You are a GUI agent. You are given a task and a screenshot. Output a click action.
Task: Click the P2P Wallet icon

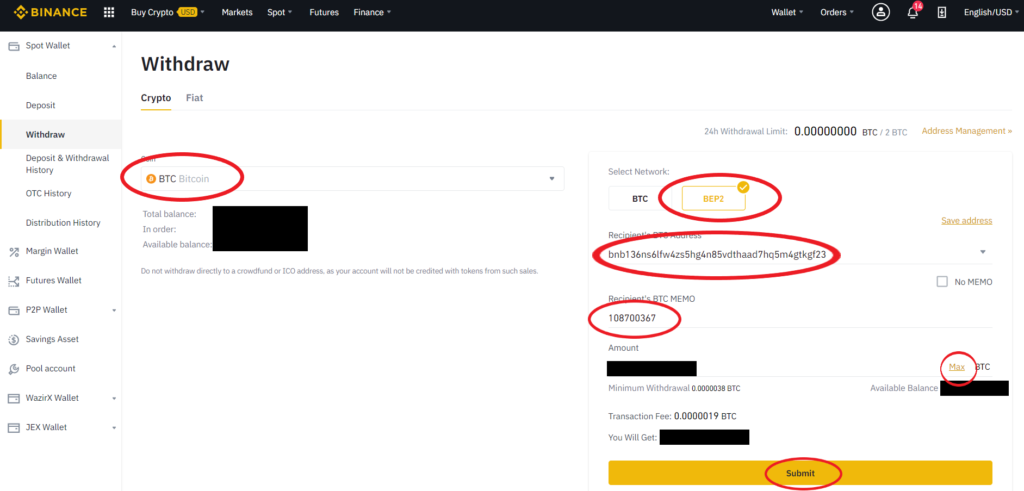pyautogui.click(x=13, y=310)
